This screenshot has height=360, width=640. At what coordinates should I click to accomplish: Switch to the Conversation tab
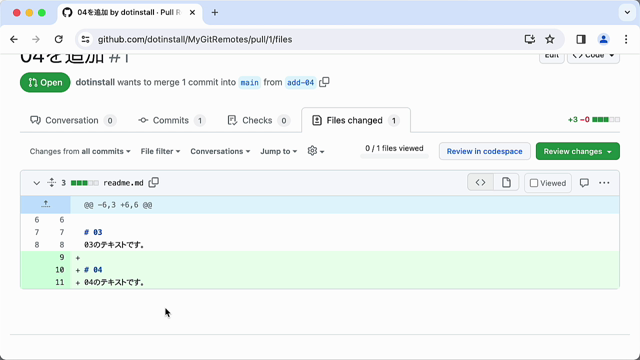tap(73, 120)
